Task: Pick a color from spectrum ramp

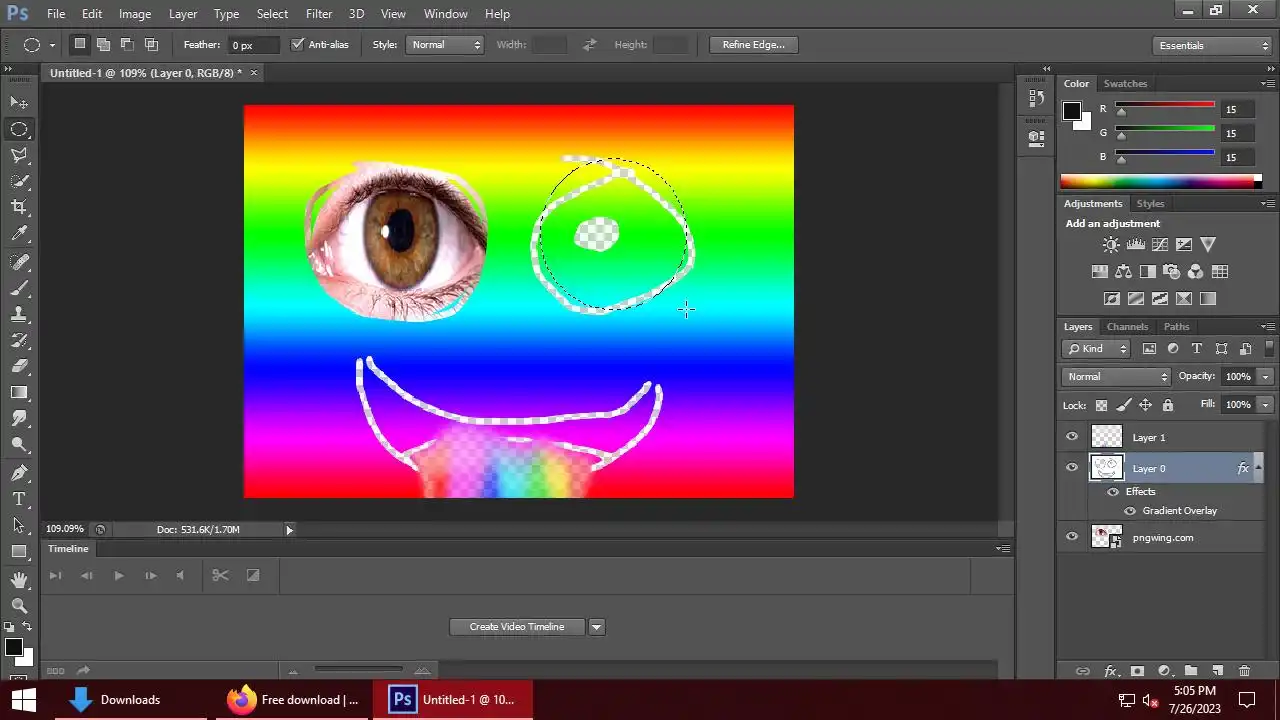Action: [1160, 181]
